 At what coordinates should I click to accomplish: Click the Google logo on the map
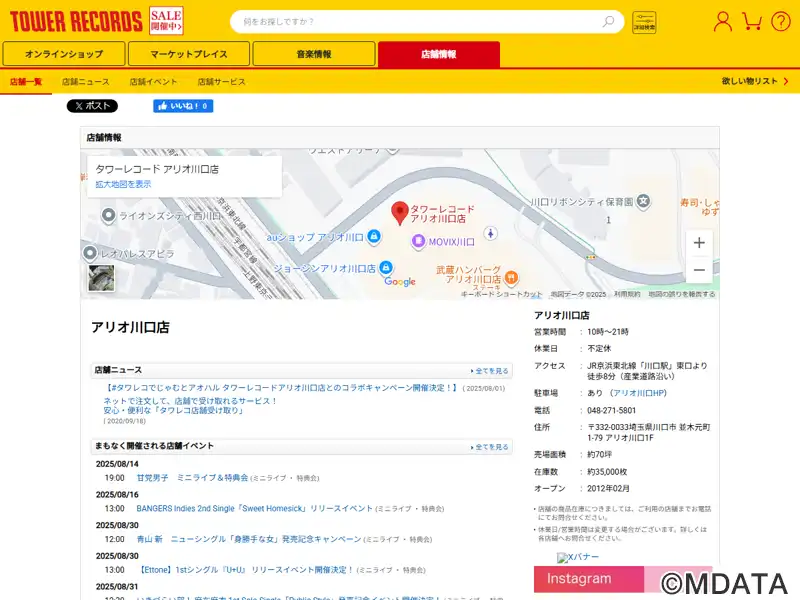(x=399, y=282)
